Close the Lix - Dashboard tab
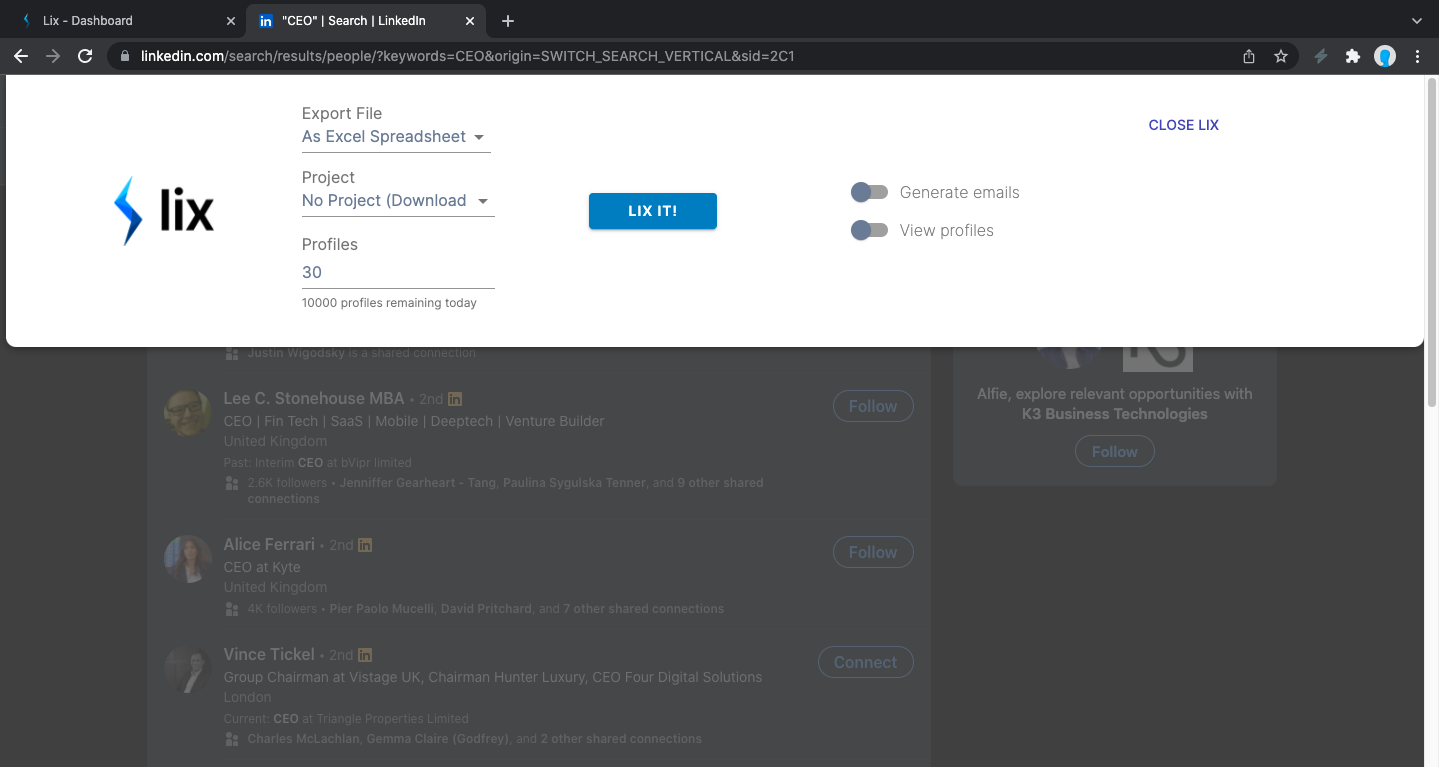Viewport: 1439px width, 767px height. point(231,20)
